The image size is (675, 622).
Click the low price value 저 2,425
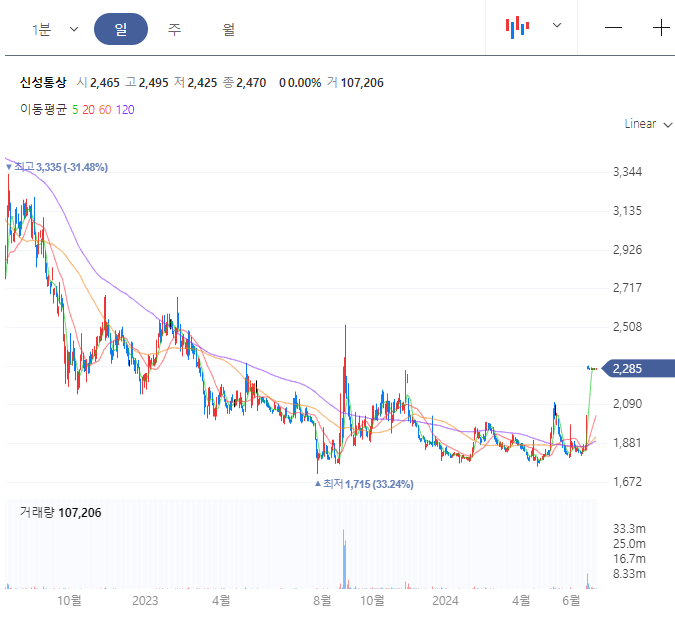(196, 83)
